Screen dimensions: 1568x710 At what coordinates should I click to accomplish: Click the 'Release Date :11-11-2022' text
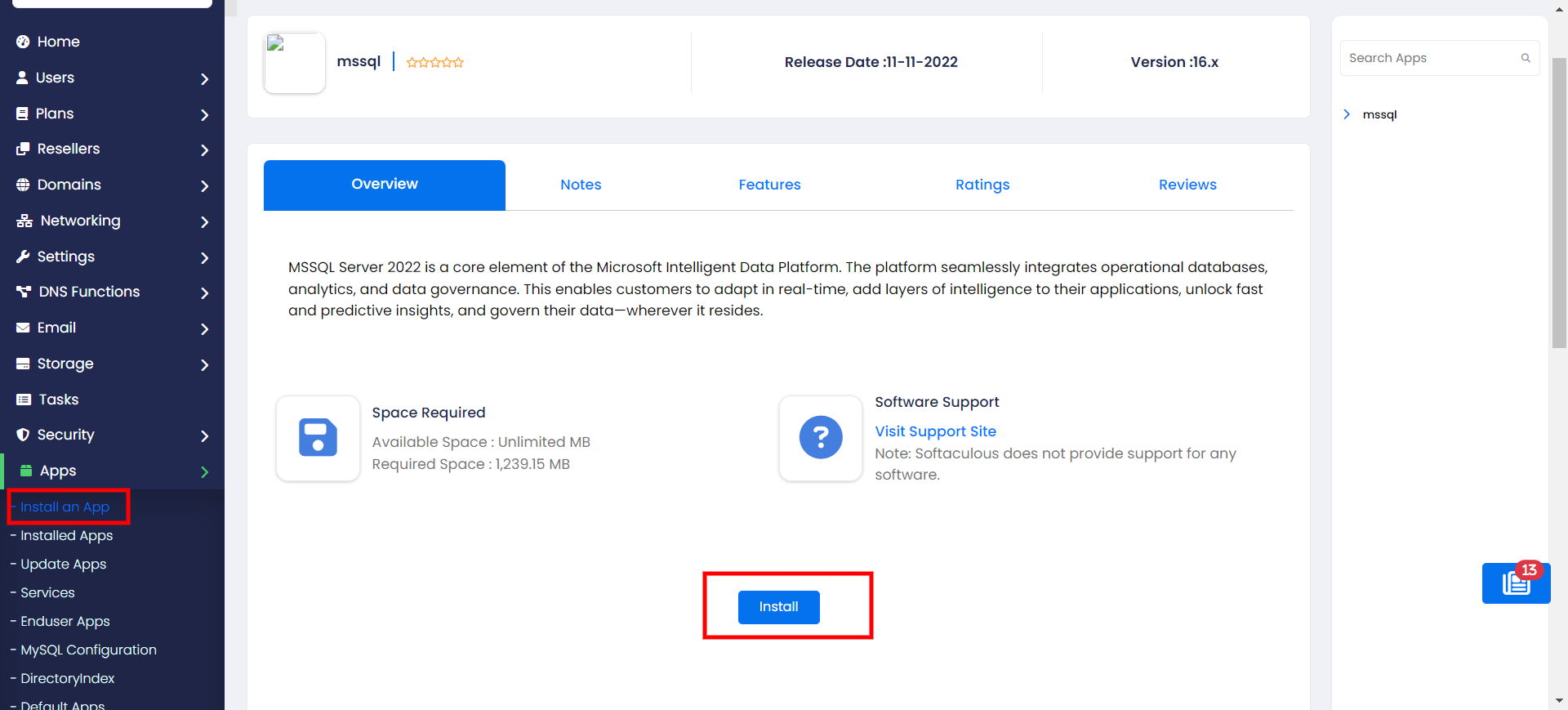pos(871,62)
